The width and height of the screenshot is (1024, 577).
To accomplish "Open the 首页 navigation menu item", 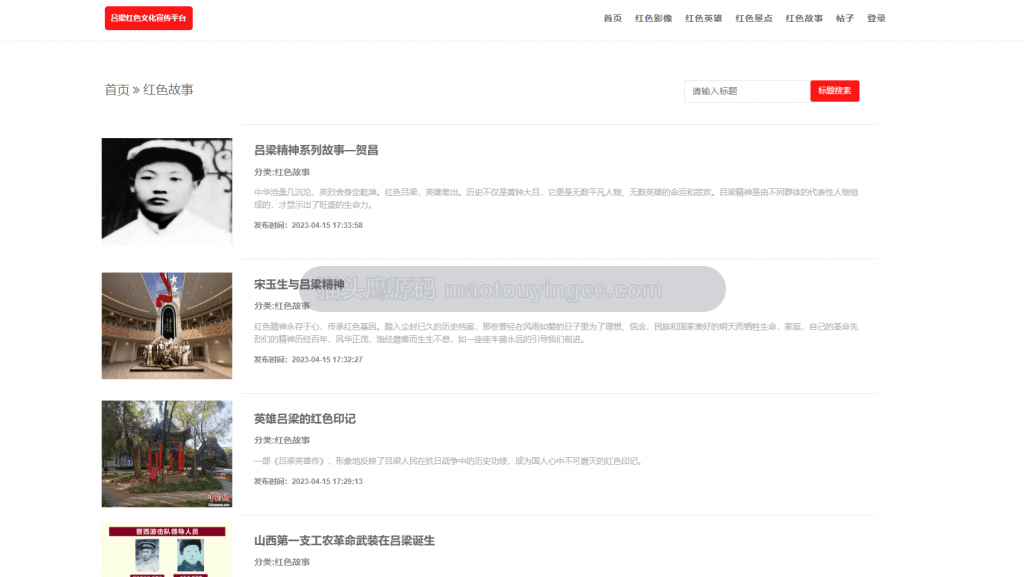I will [613, 18].
